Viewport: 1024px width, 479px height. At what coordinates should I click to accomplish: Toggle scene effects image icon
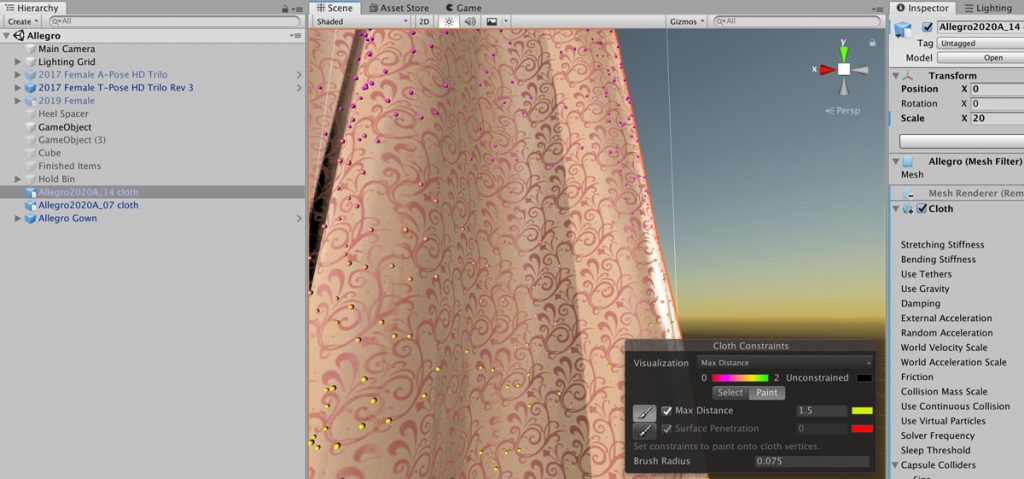[492, 22]
